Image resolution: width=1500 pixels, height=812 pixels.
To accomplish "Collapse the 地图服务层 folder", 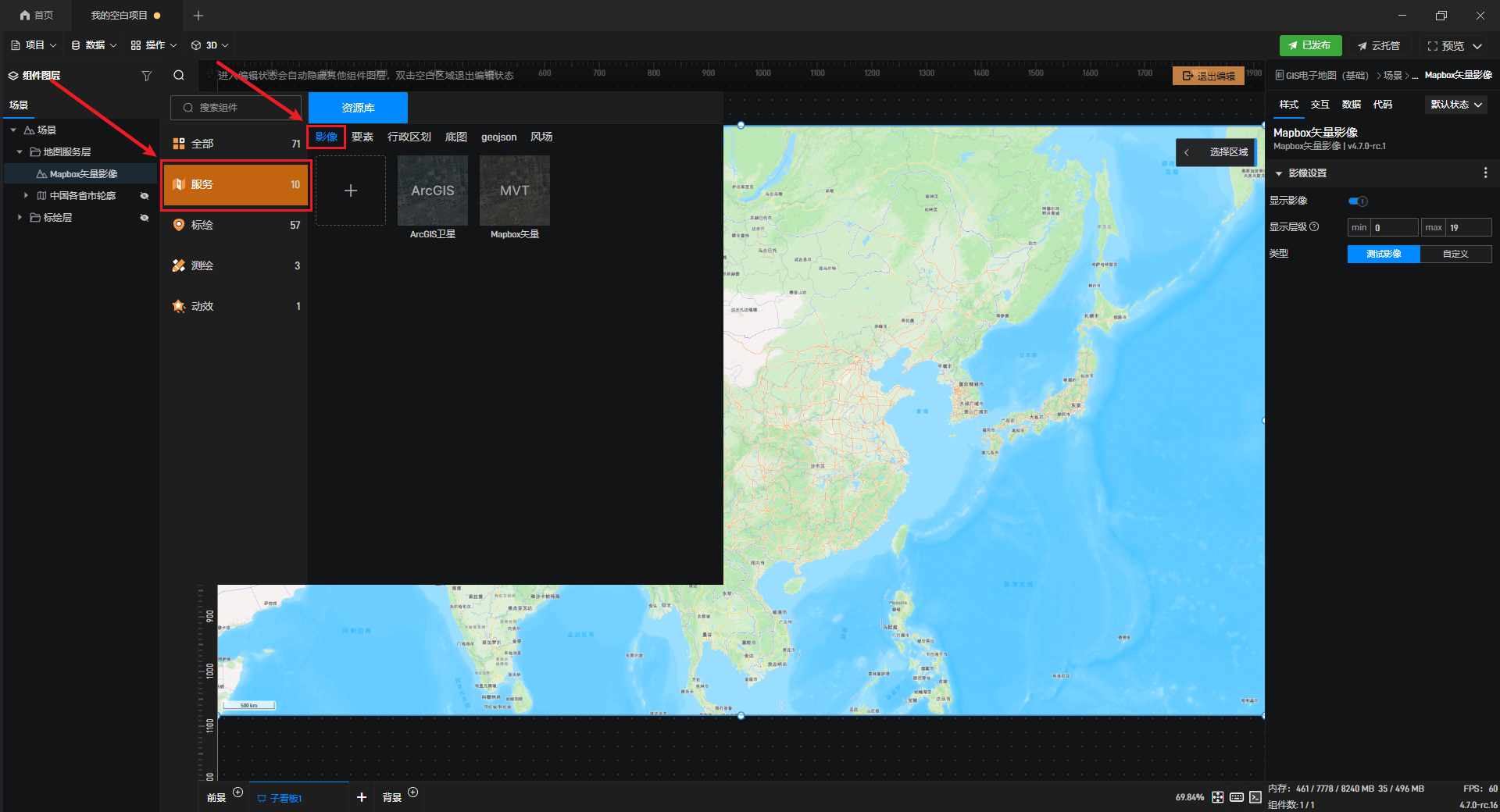I will 20,152.
